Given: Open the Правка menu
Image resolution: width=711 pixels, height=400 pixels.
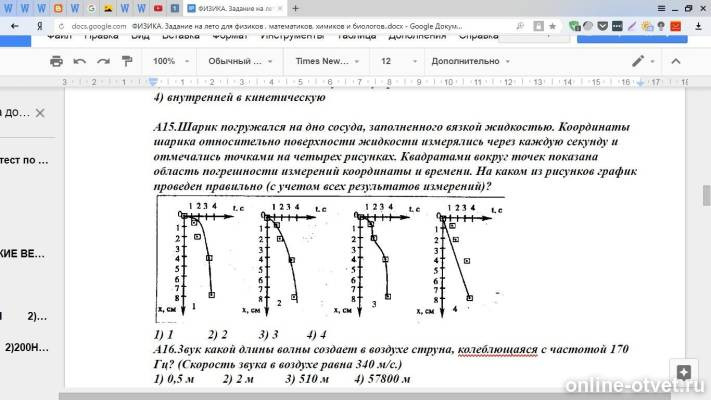Looking at the screenshot, I should 101,36.
